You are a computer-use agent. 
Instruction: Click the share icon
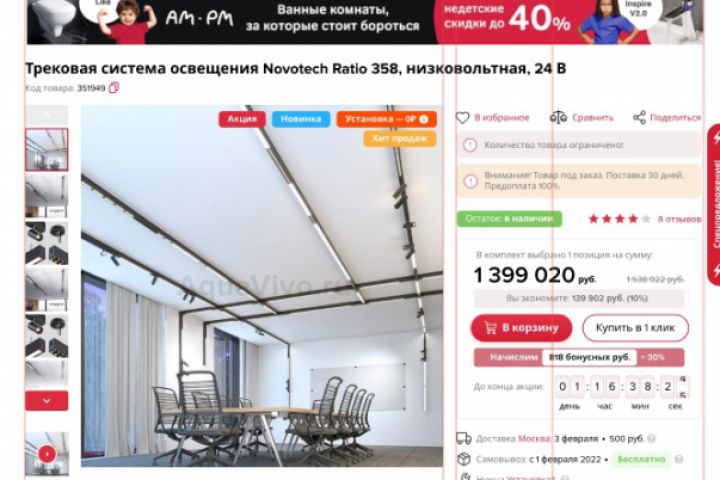click(639, 118)
